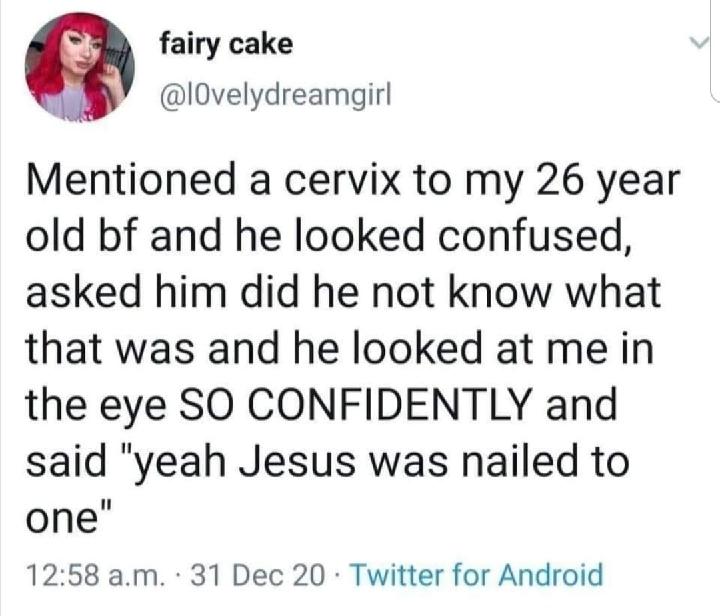Click the line that was and he looked
Image resolution: width=720 pixels, height=616 pixels.
[340, 348]
